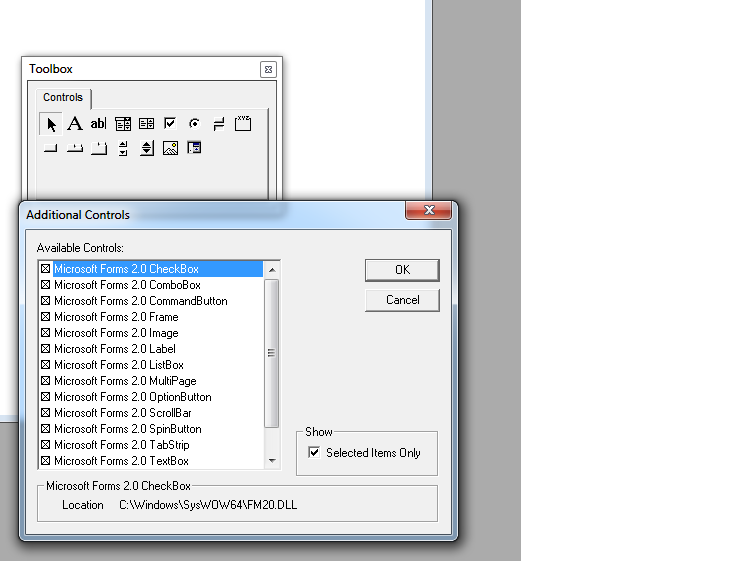Click Cancel in Additional Controls
This screenshot has height=561, width=745.
[x=402, y=300]
